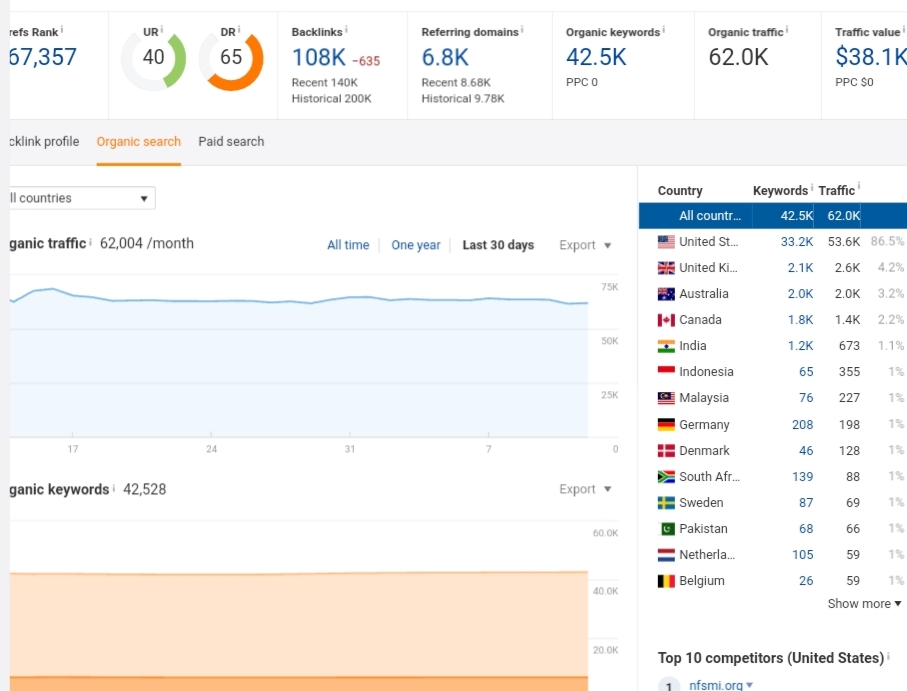Click the United States flag icon

coord(666,242)
